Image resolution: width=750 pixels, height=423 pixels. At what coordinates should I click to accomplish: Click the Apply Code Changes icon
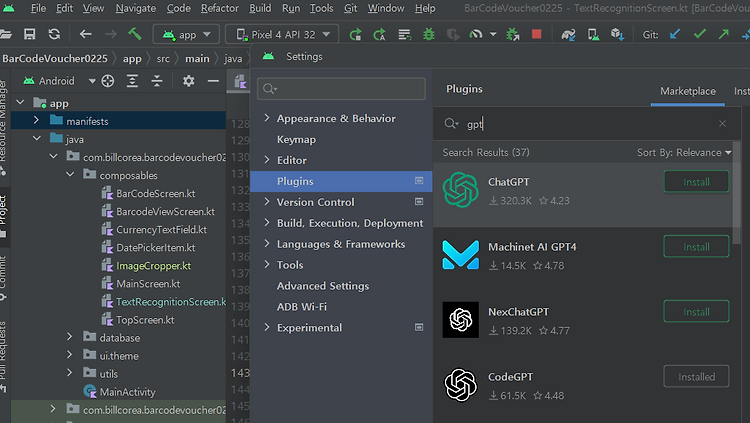click(379, 34)
